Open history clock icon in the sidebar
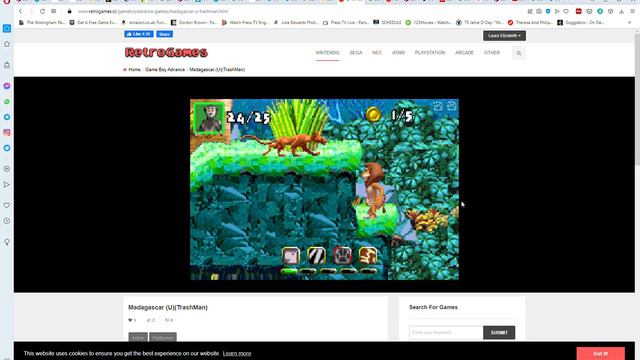This screenshot has width=640, height=360. tap(7, 221)
